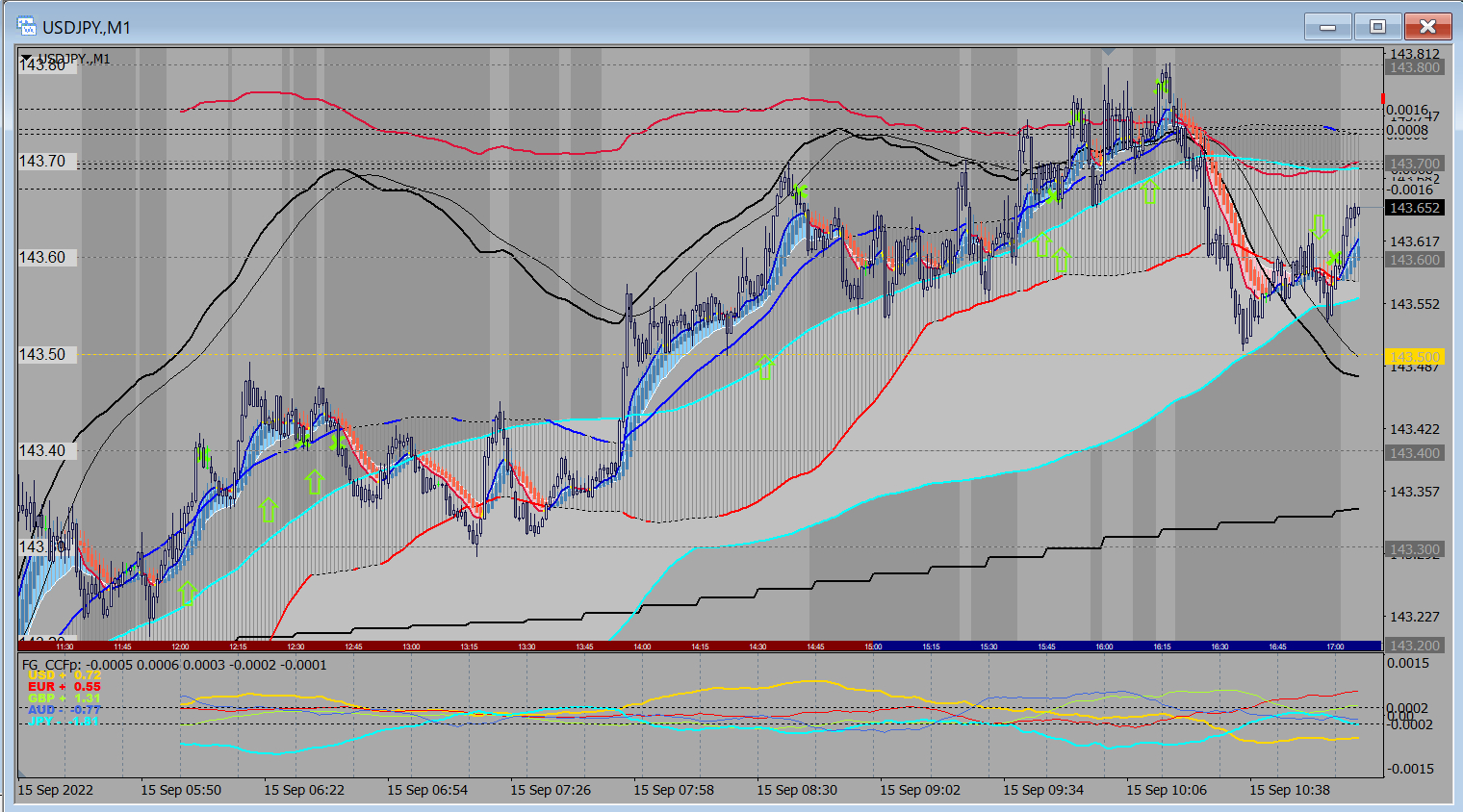Click the yellow USD + 0.72 strength label

coord(64,675)
